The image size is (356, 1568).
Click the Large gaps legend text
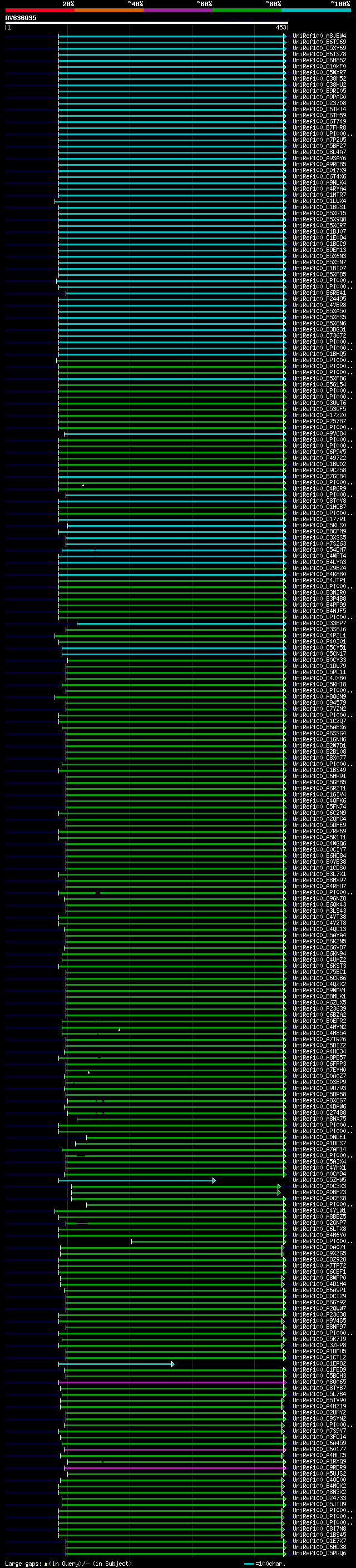[x=68, y=1564]
